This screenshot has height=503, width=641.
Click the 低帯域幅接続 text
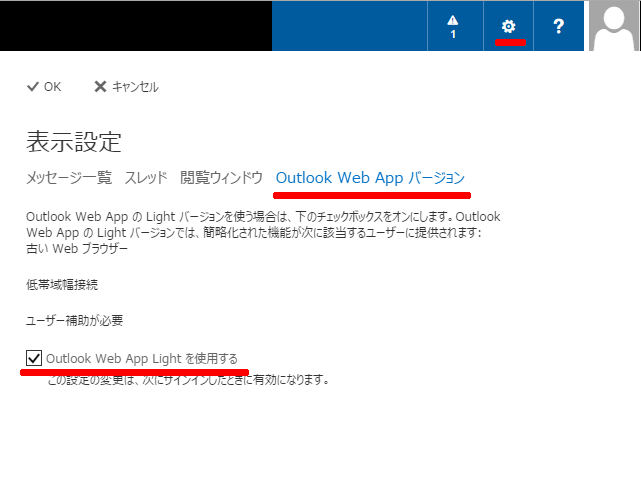click(62, 285)
